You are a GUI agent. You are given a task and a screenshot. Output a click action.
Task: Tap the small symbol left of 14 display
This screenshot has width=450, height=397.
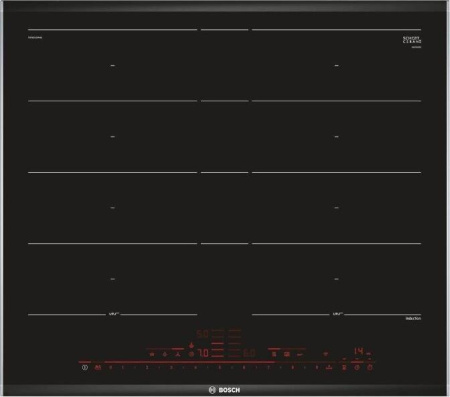point(326,354)
